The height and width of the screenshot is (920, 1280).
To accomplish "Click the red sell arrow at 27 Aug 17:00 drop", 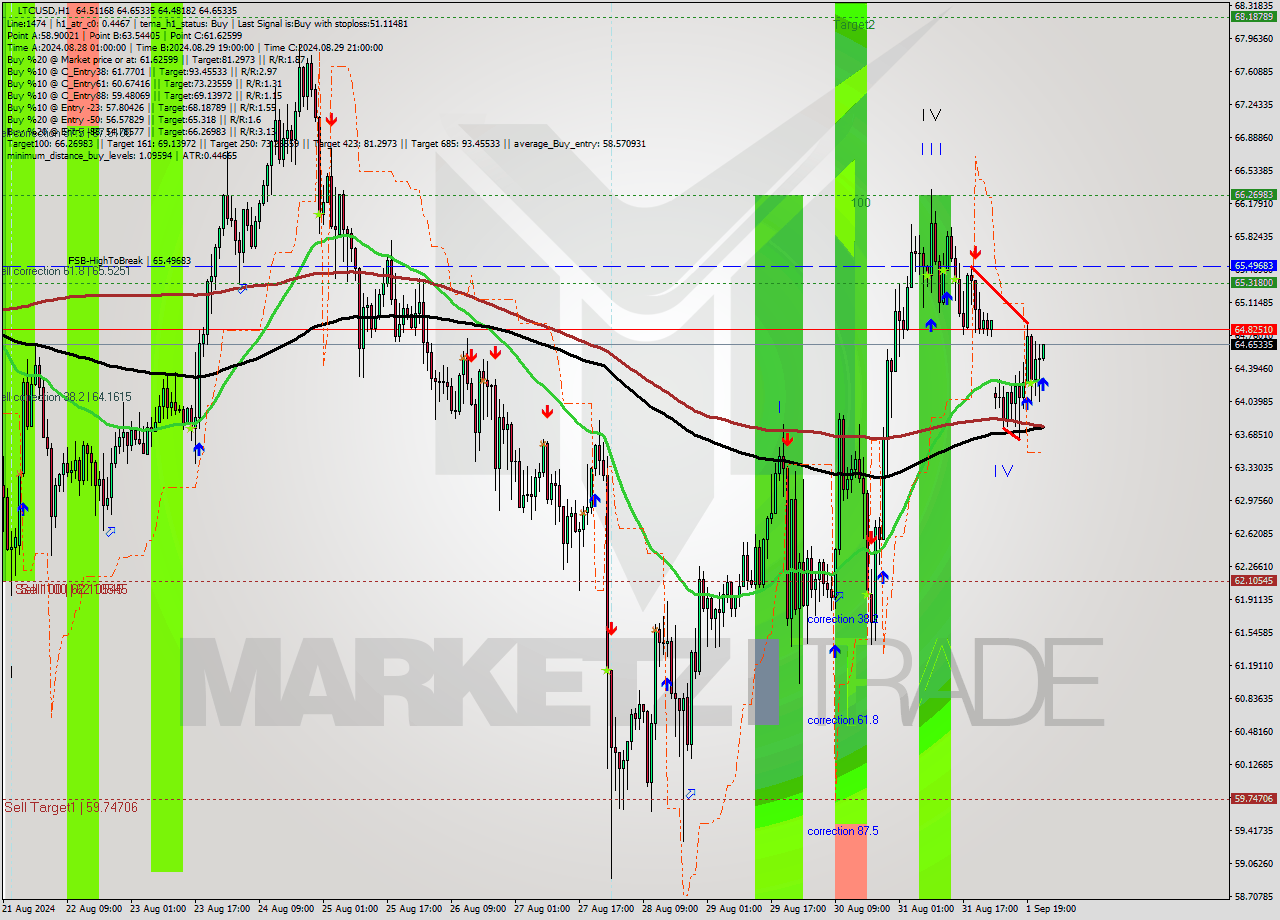I will point(611,628).
